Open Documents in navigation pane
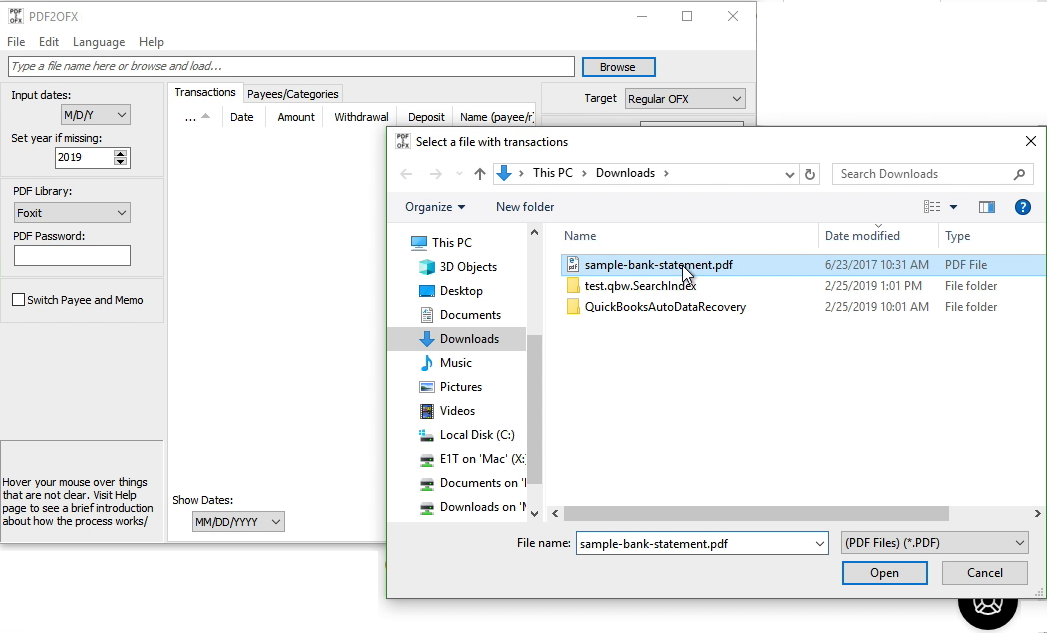Screen dimensions: 1047x633 [x=469, y=314]
